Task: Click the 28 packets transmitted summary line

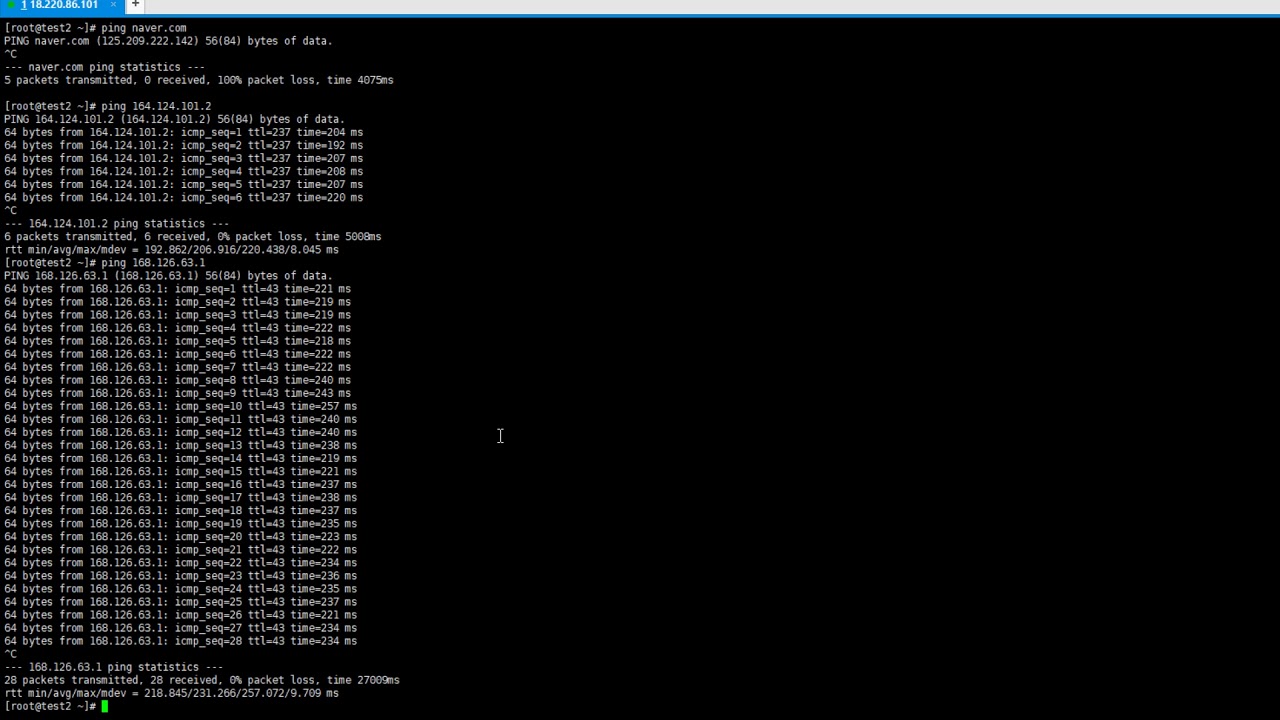Action: tap(201, 680)
